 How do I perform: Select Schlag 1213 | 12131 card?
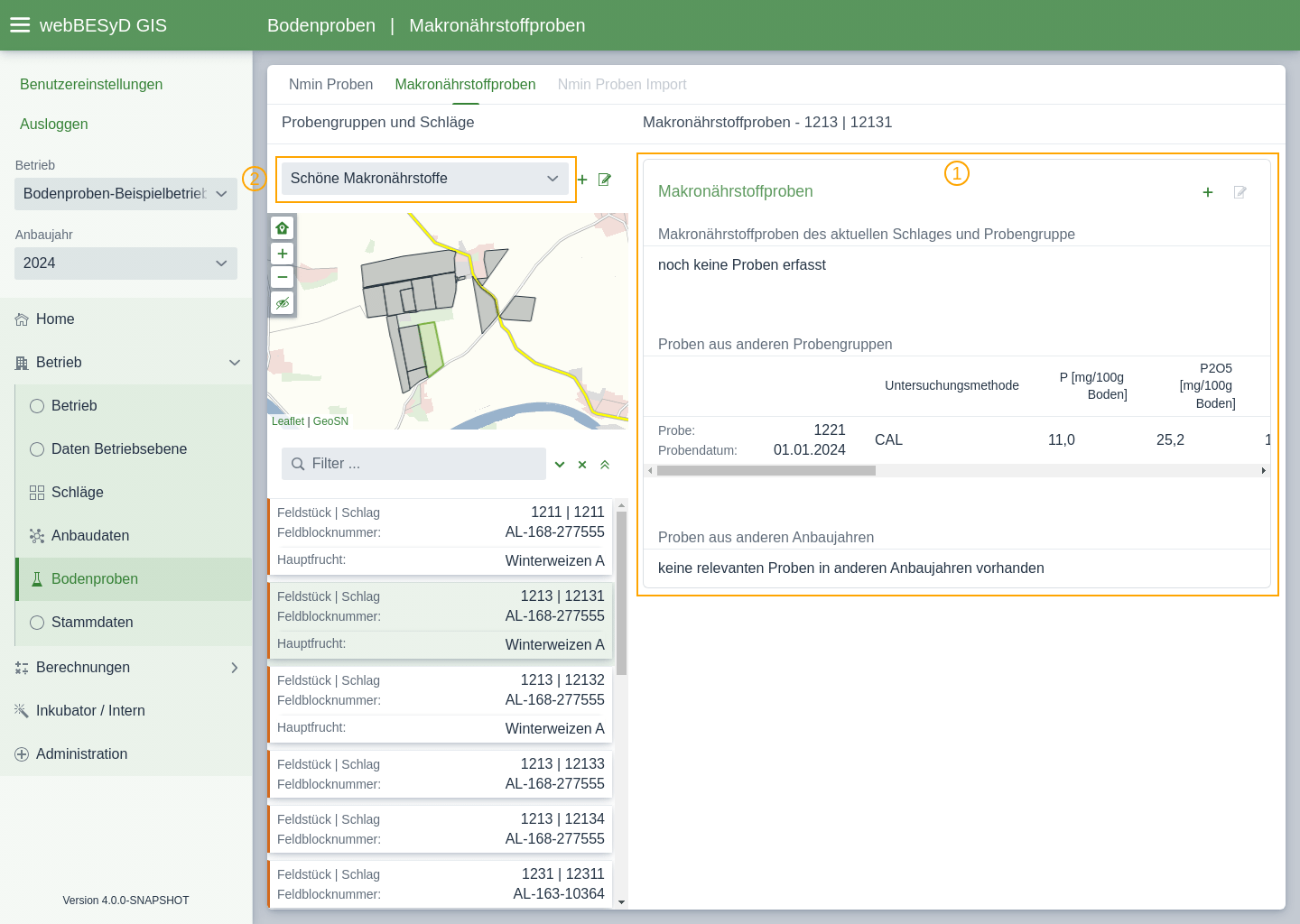(440, 621)
